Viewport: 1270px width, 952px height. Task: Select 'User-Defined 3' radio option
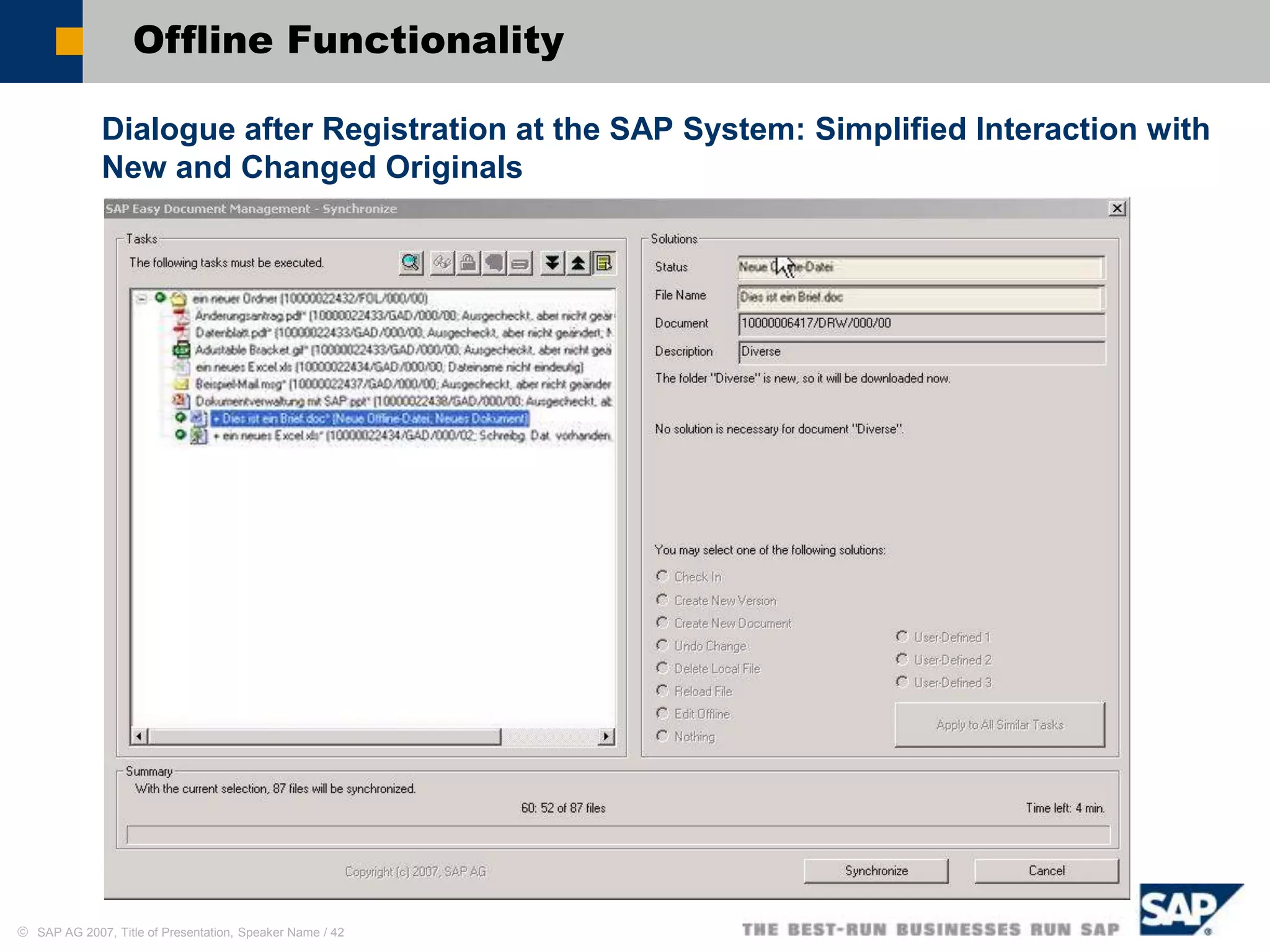902,682
